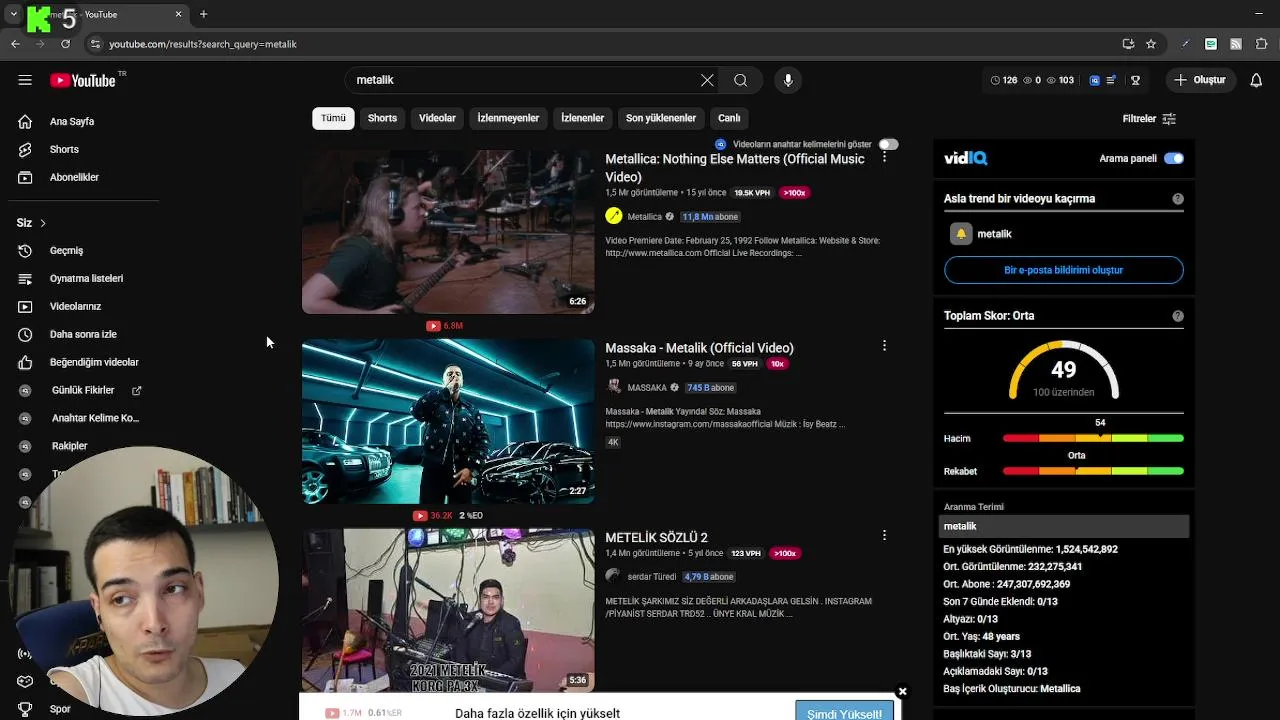Open Abonelikler subscriptions
Image resolution: width=1280 pixels, height=720 pixels.
74,177
